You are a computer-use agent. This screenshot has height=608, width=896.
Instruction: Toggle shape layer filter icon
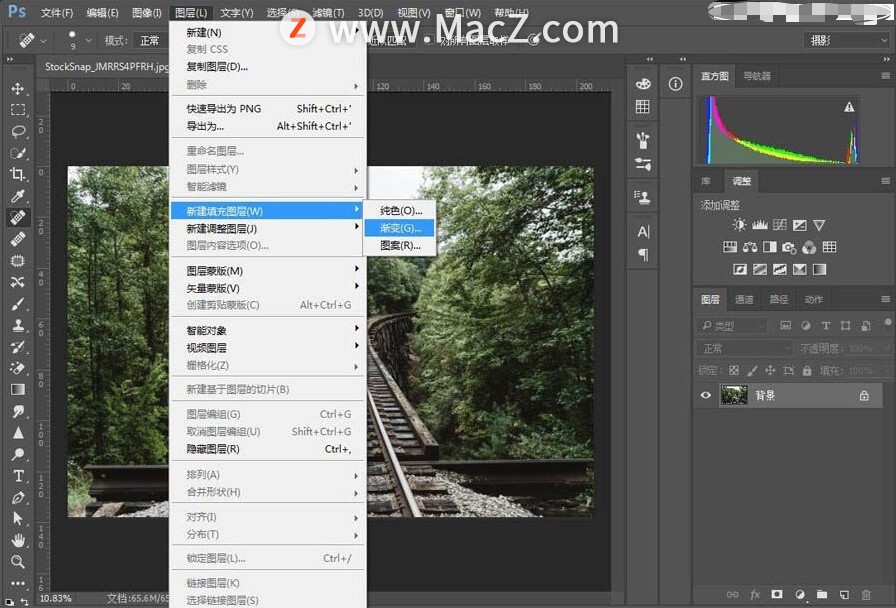(845, 325)
